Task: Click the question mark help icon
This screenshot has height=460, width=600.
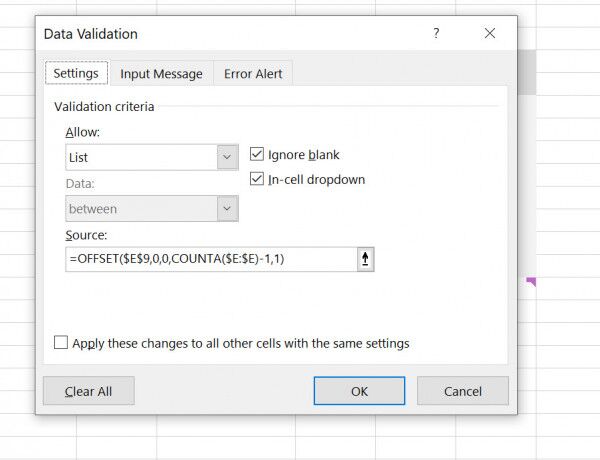Action: [x=436, y=34]
